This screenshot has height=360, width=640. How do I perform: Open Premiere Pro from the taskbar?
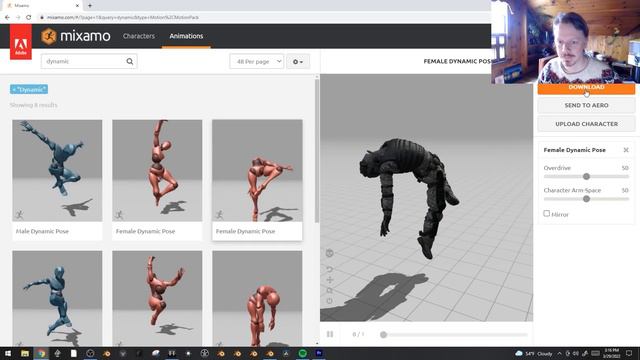point(319,353)
